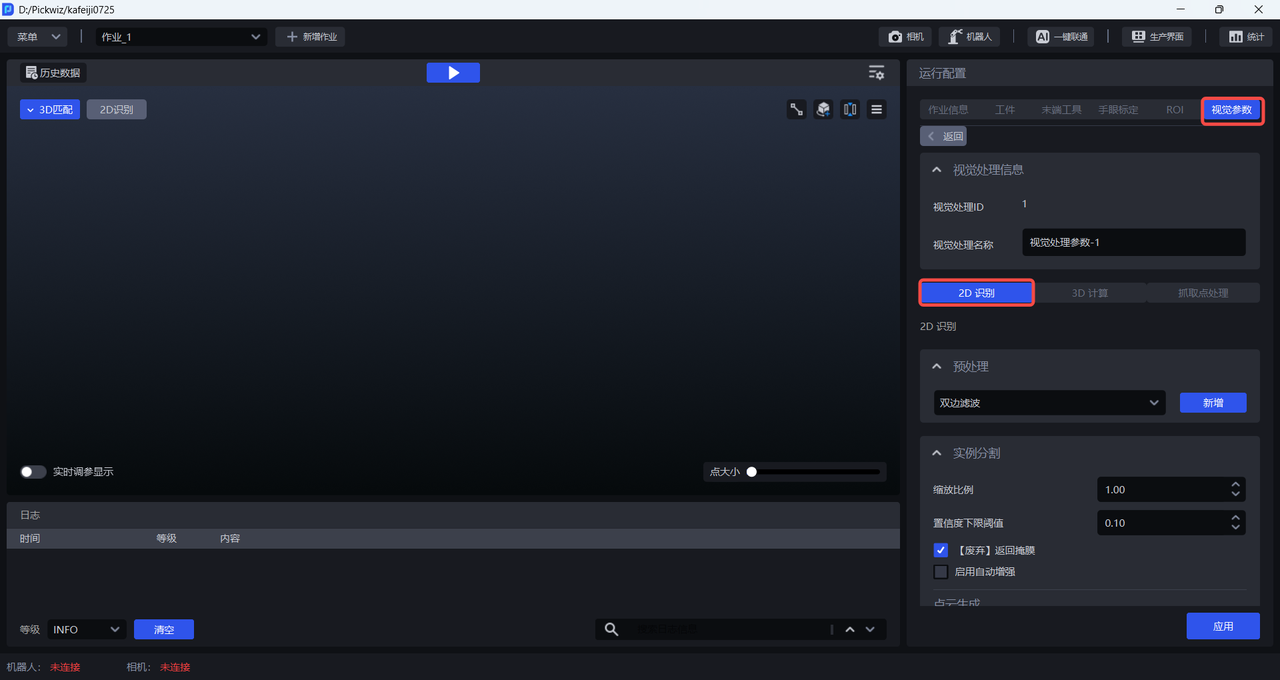This screenshot has width=1280, height=680.
Task: Click the 应用 apply button
Action: 1222,626
